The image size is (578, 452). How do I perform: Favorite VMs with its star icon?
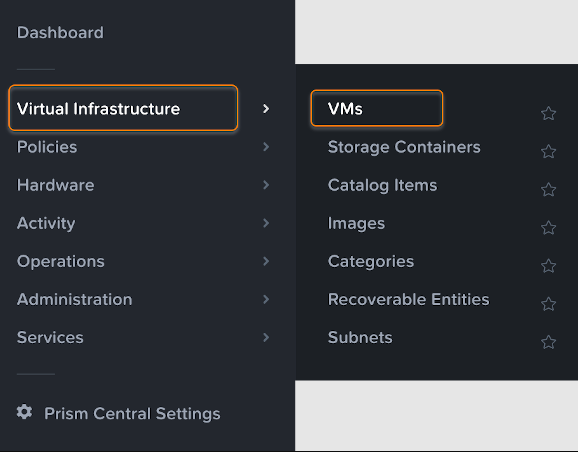[x=549, y=113]
